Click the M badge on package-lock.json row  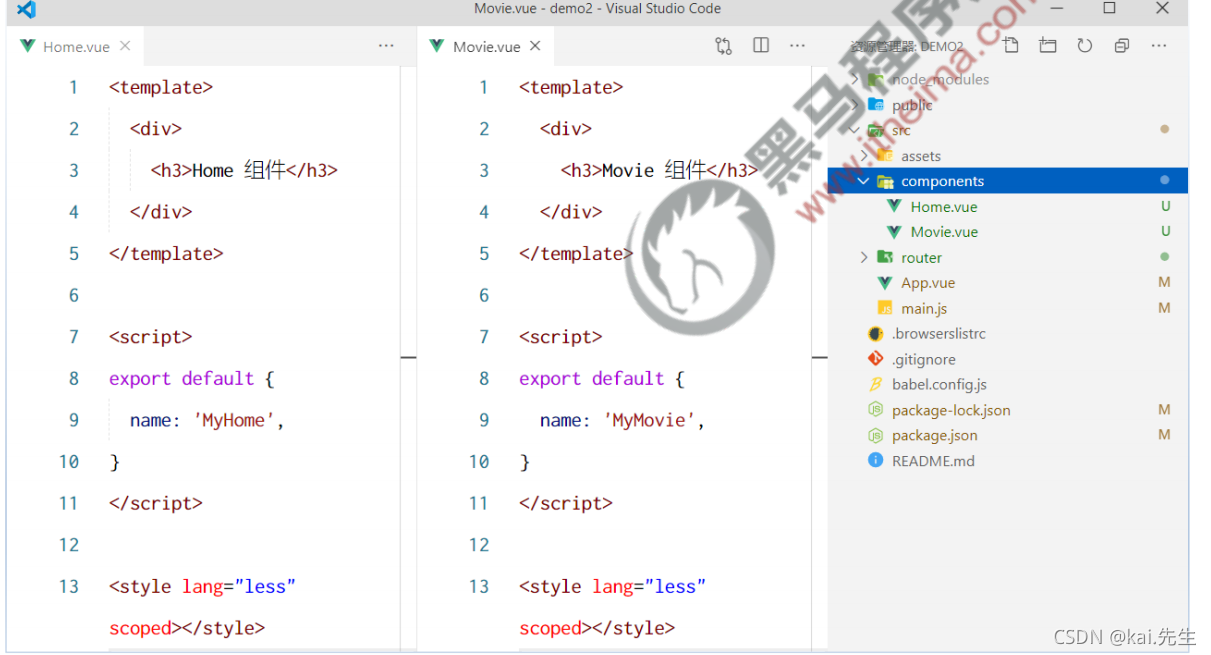[1164, 410]
